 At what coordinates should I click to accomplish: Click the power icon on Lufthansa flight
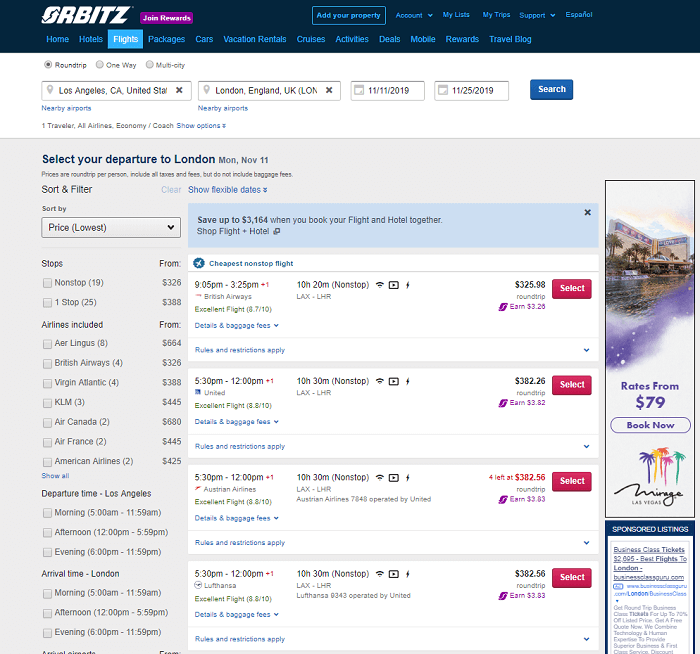pos(408,574)
